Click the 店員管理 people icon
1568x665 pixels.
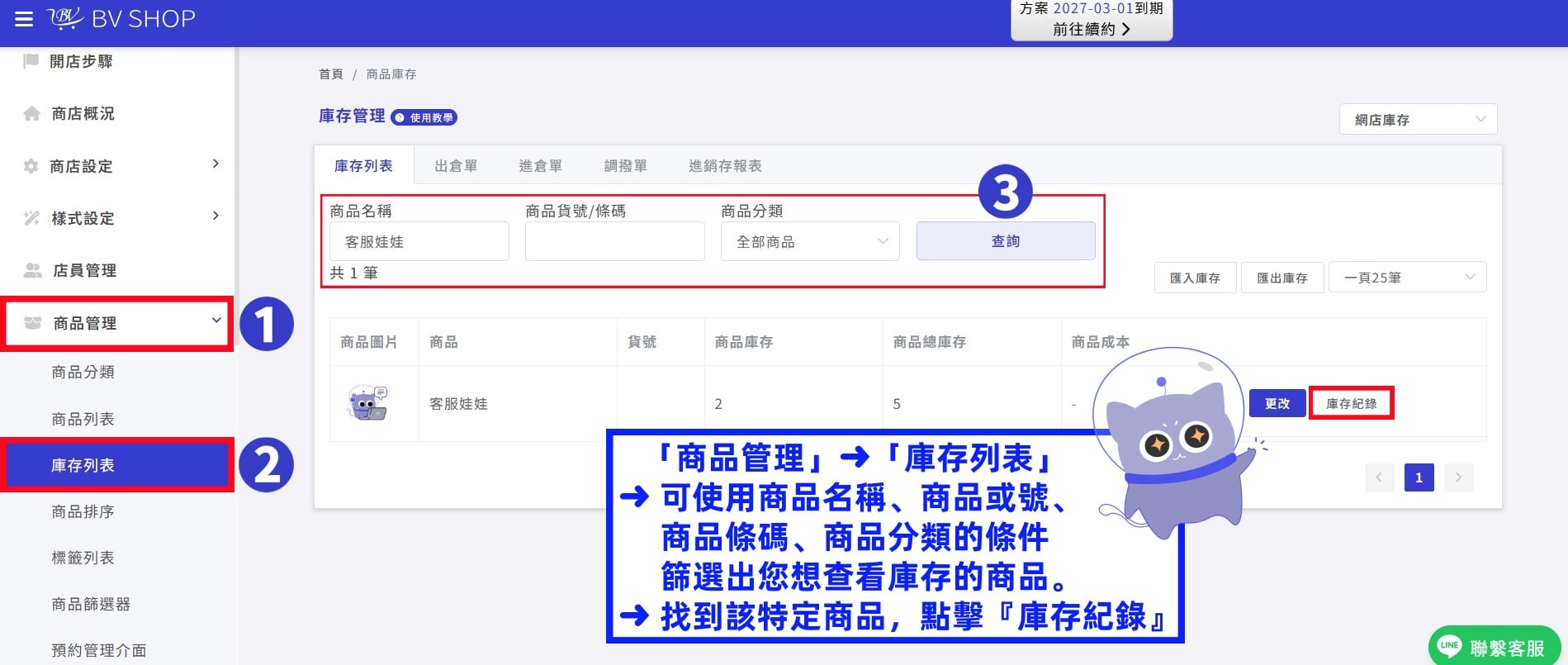(x=33, y=270)
